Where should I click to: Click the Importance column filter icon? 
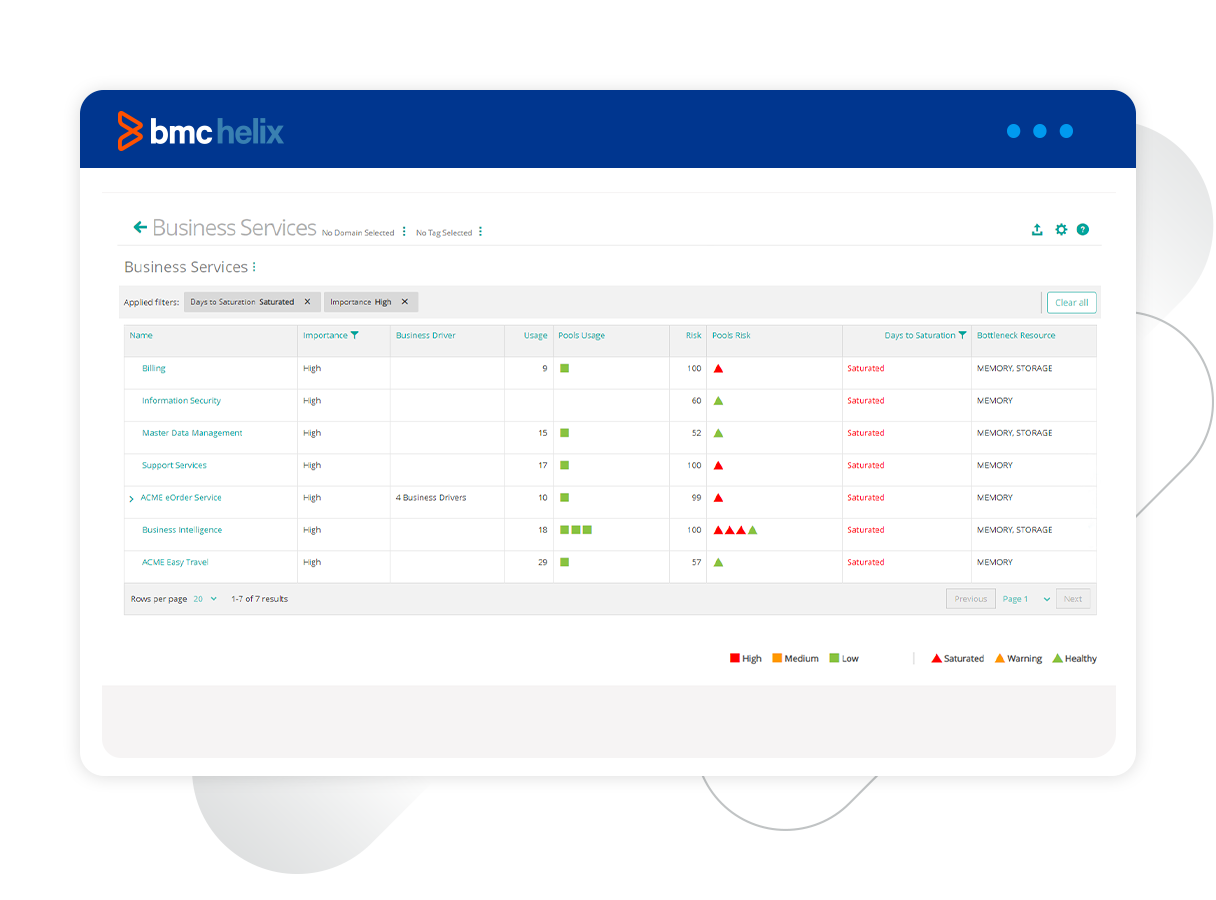[355, 336]
